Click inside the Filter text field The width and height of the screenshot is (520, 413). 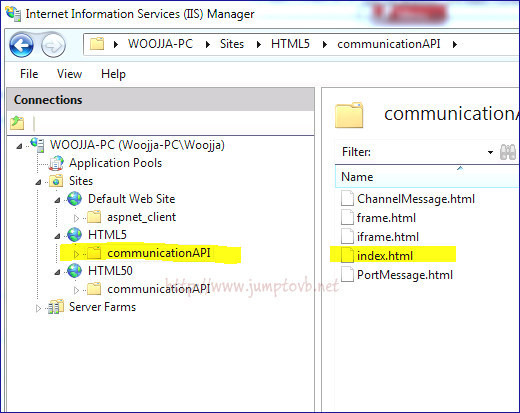coord(430,152)
